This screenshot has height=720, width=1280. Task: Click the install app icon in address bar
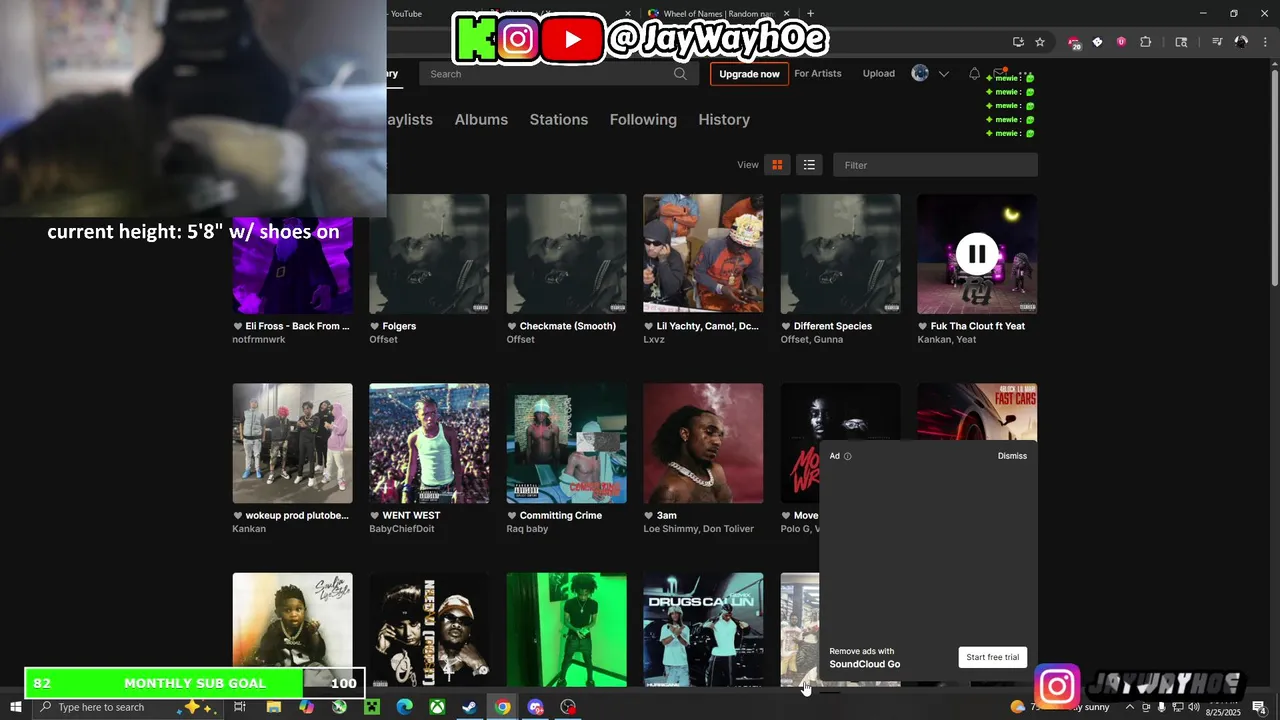1018,42
